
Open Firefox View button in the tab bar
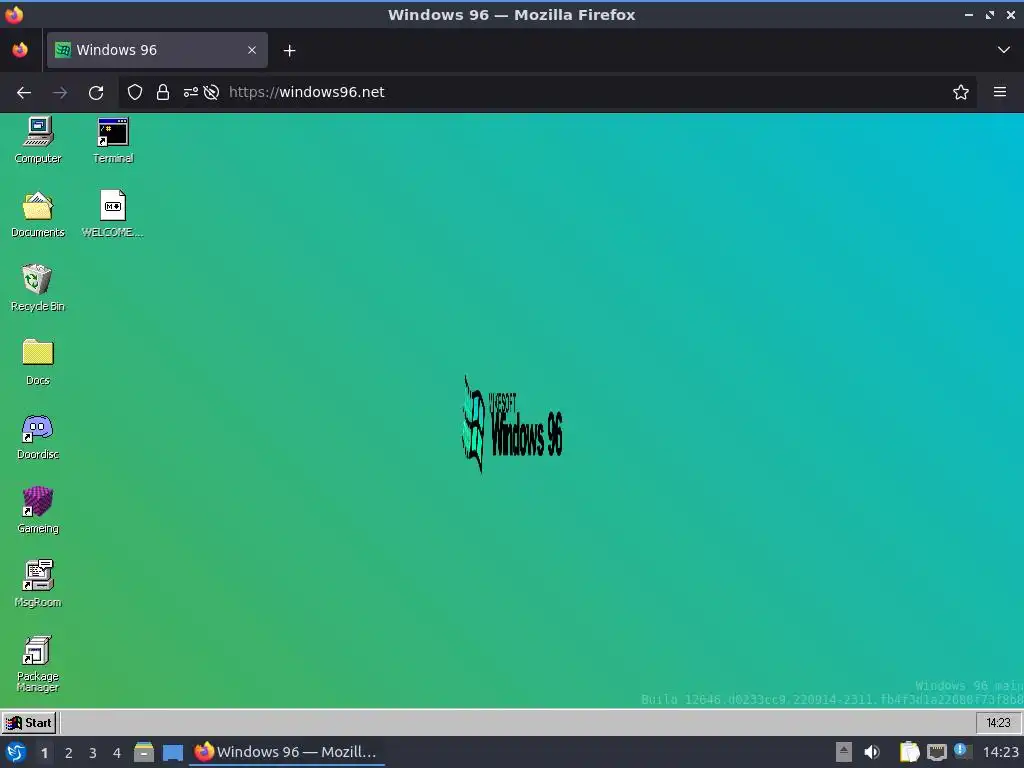20,50
